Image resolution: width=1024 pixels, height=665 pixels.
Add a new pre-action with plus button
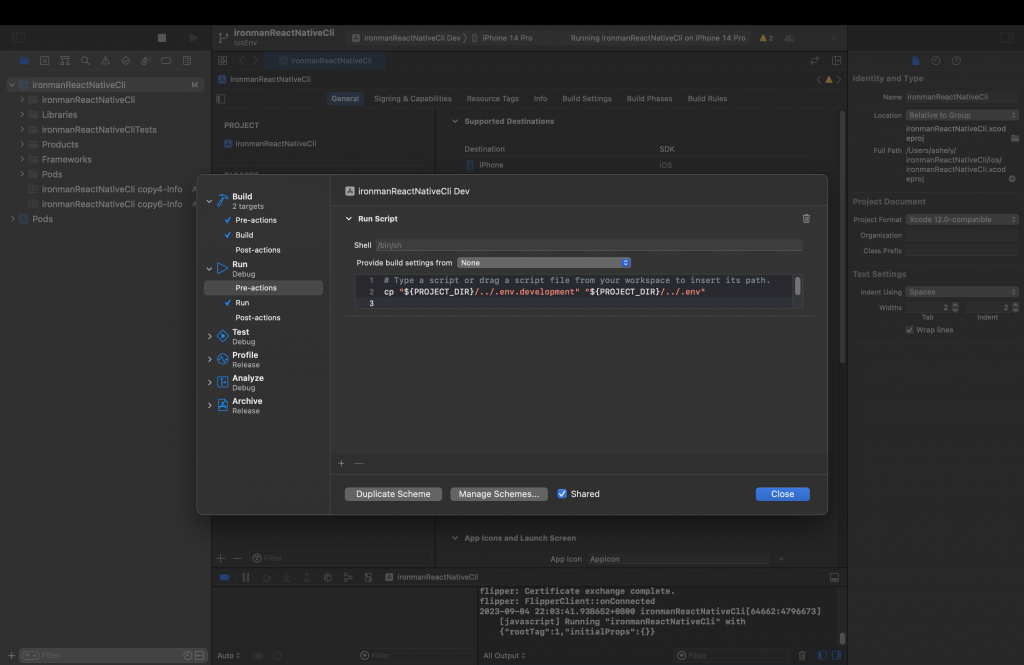(x=341, y=463)
